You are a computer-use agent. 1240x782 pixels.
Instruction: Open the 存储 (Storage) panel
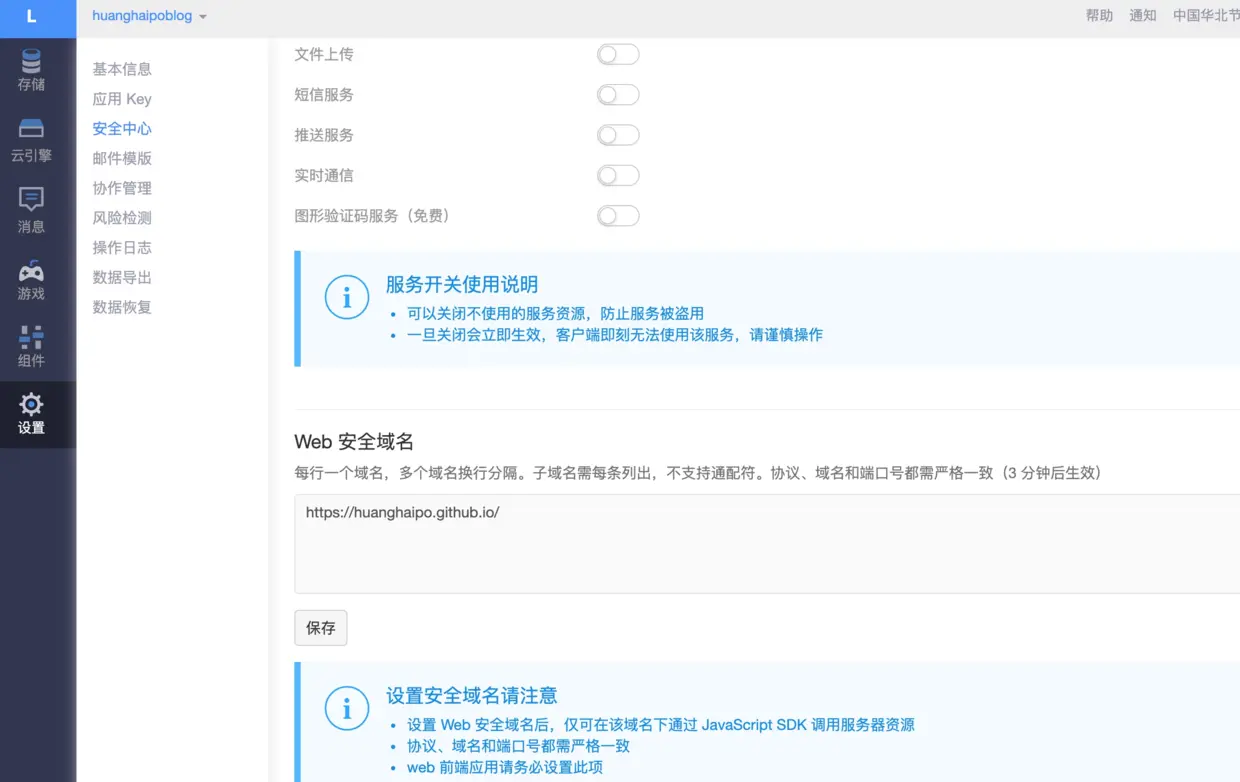point(31,70)
